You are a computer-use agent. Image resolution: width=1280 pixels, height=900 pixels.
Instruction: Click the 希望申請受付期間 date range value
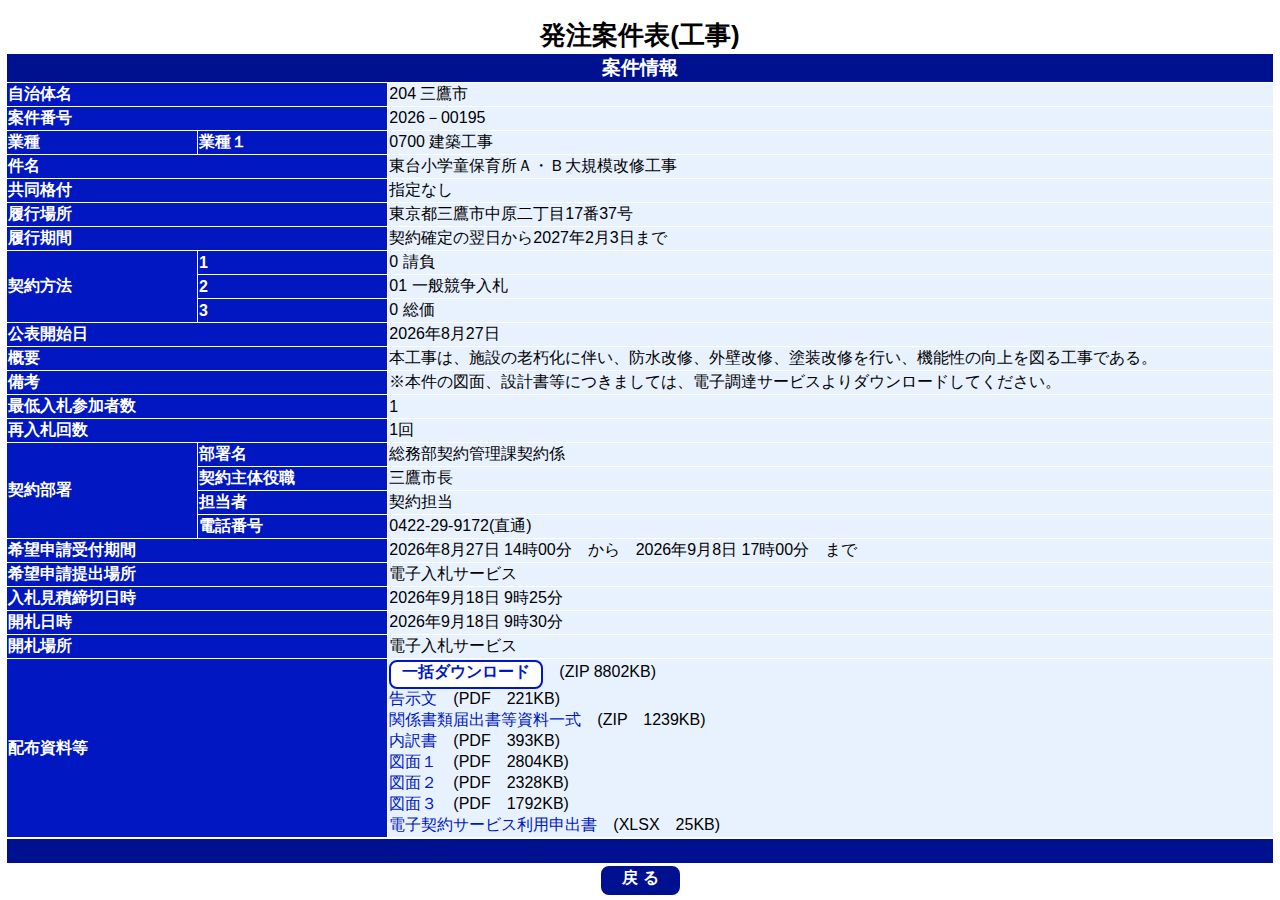tap(623, 550)
